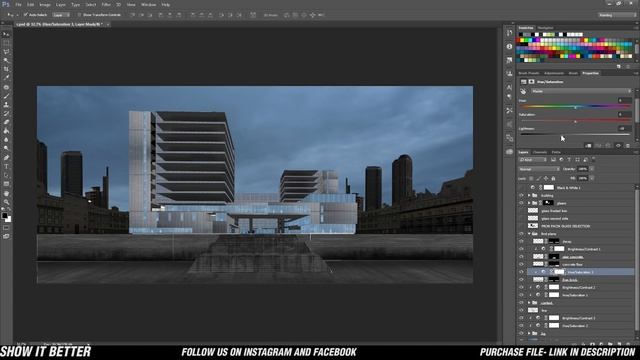Image resolution: width=640 pixels, height=360 pixels.
Task: Toggle the Auto-Select checkbox
Action: coord(25,15)
